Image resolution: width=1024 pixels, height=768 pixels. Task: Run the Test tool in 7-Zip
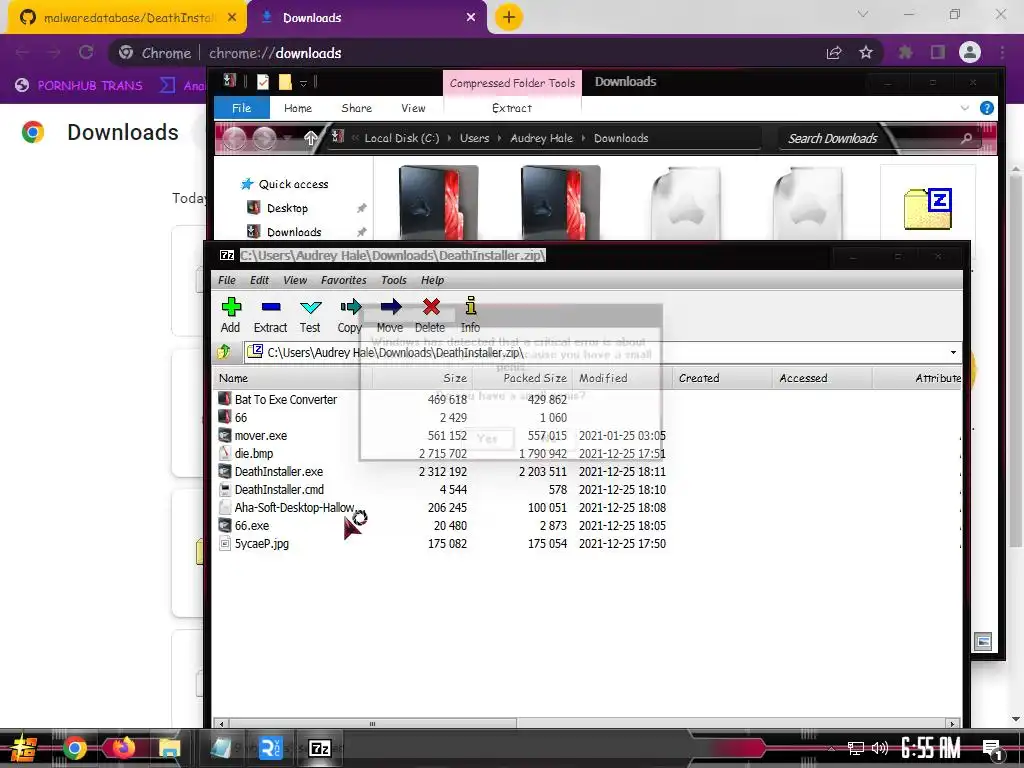click(x=310, y=315)
